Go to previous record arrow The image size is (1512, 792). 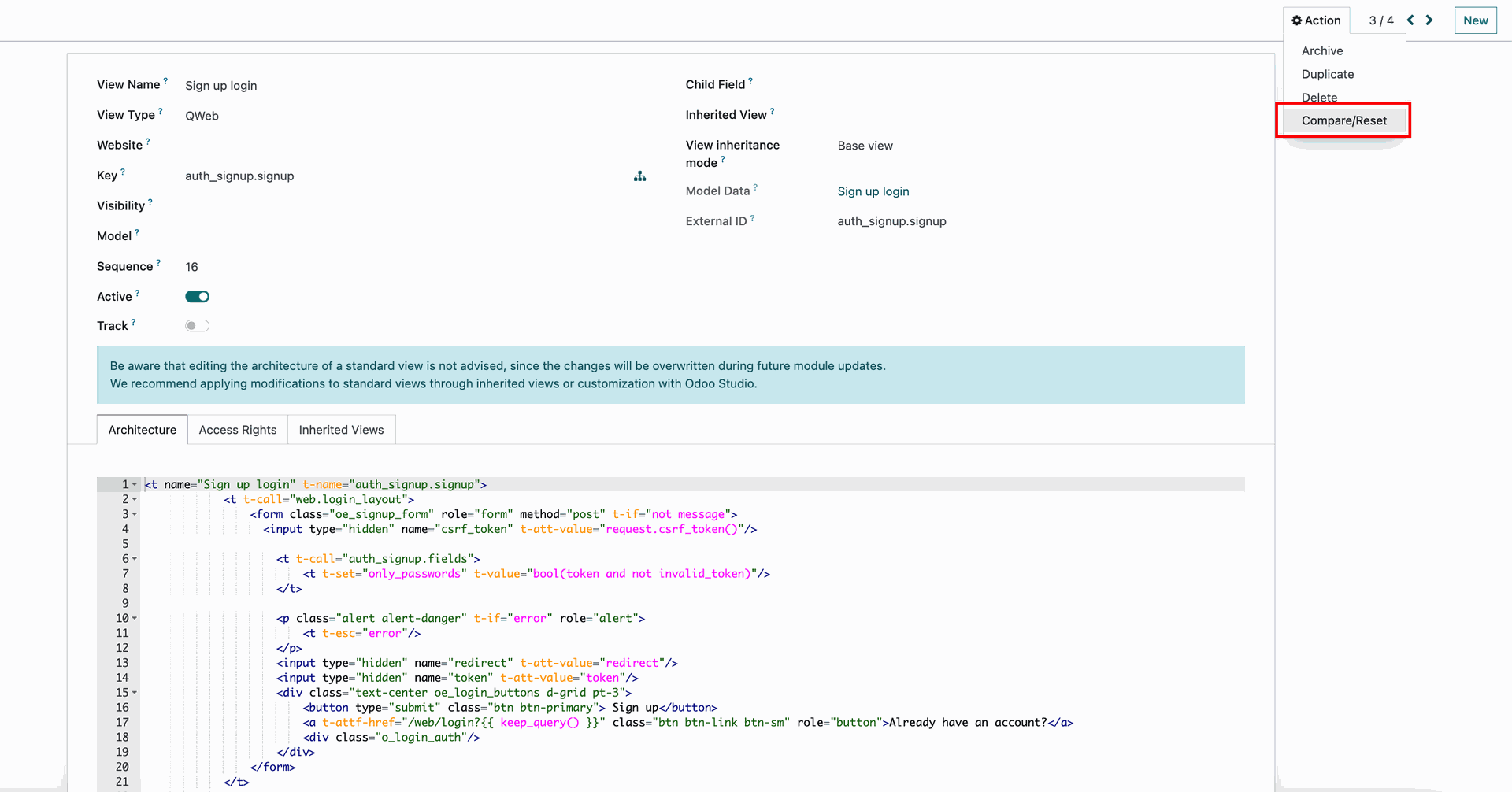point(1410,20)
